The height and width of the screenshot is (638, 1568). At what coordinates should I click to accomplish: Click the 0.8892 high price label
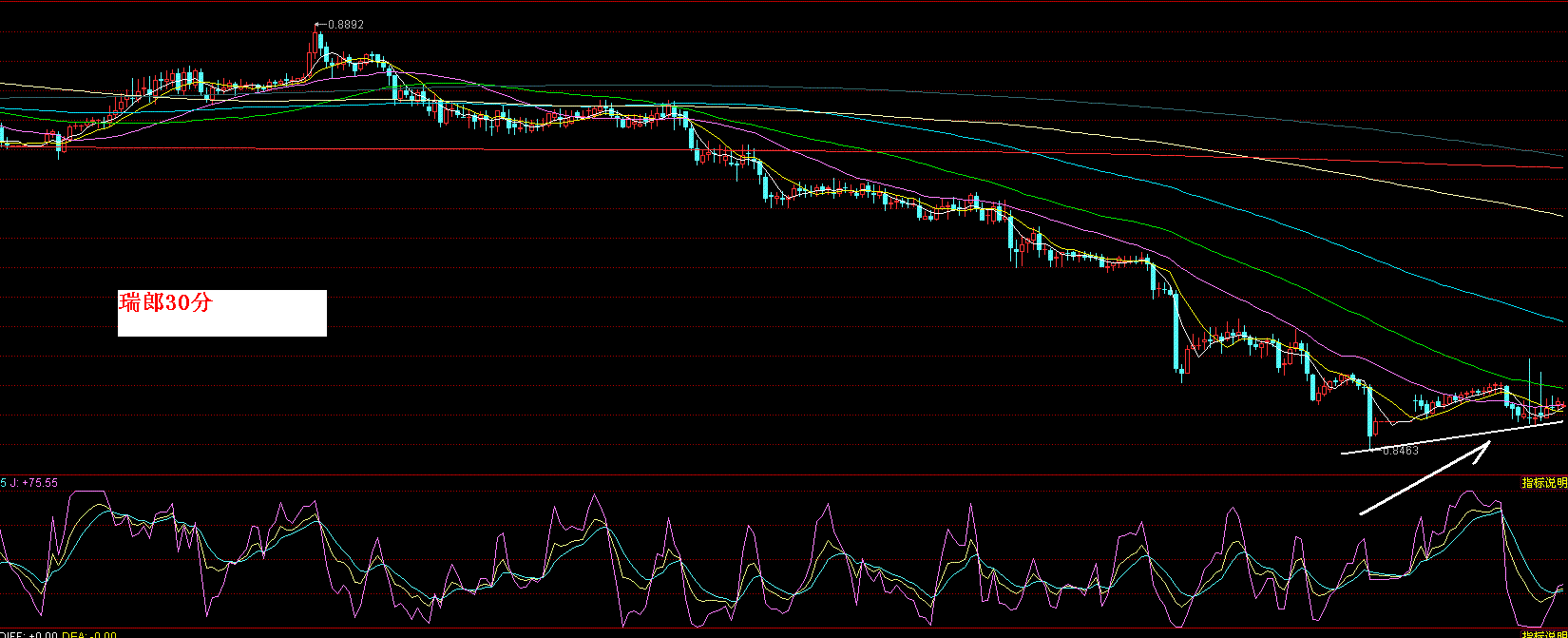tap(345, 25)
